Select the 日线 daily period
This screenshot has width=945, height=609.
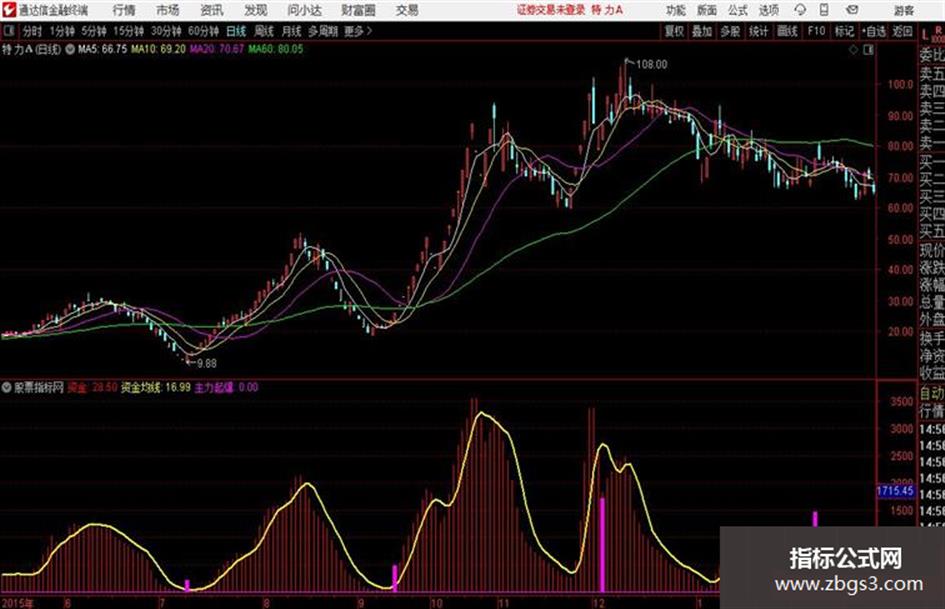[x=236, y=31]
